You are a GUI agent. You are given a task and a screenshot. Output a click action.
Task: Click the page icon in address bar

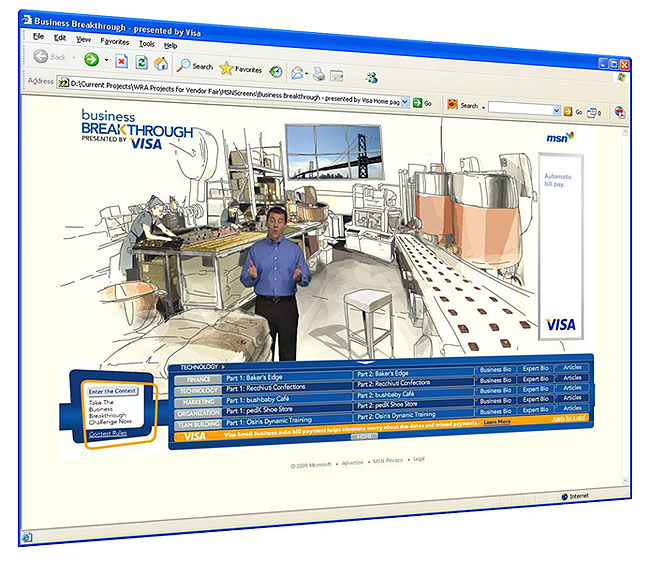point(63,83)
